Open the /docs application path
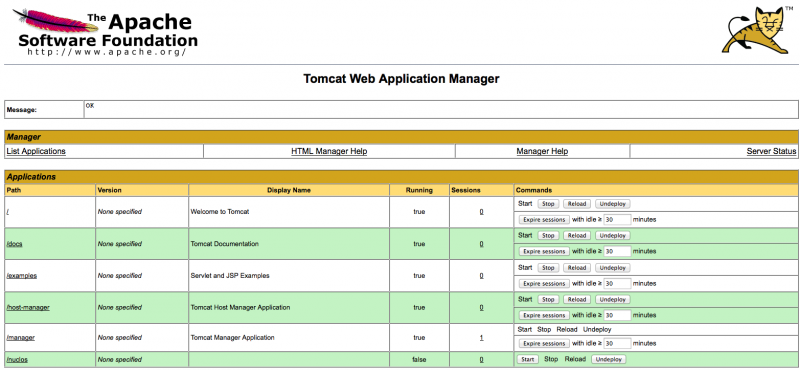800x370 pixels. pyautogui.click(x=14, y=244)
